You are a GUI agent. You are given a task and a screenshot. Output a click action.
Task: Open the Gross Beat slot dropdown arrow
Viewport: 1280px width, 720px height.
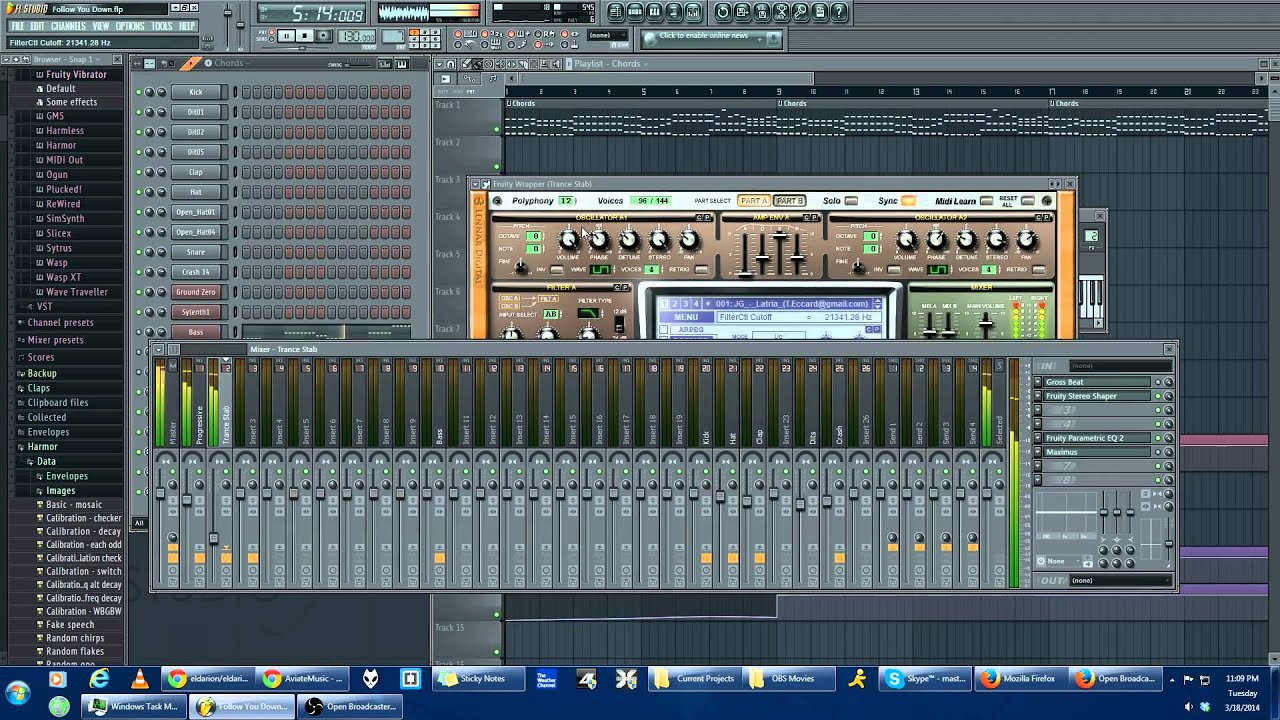point(1038,382)
